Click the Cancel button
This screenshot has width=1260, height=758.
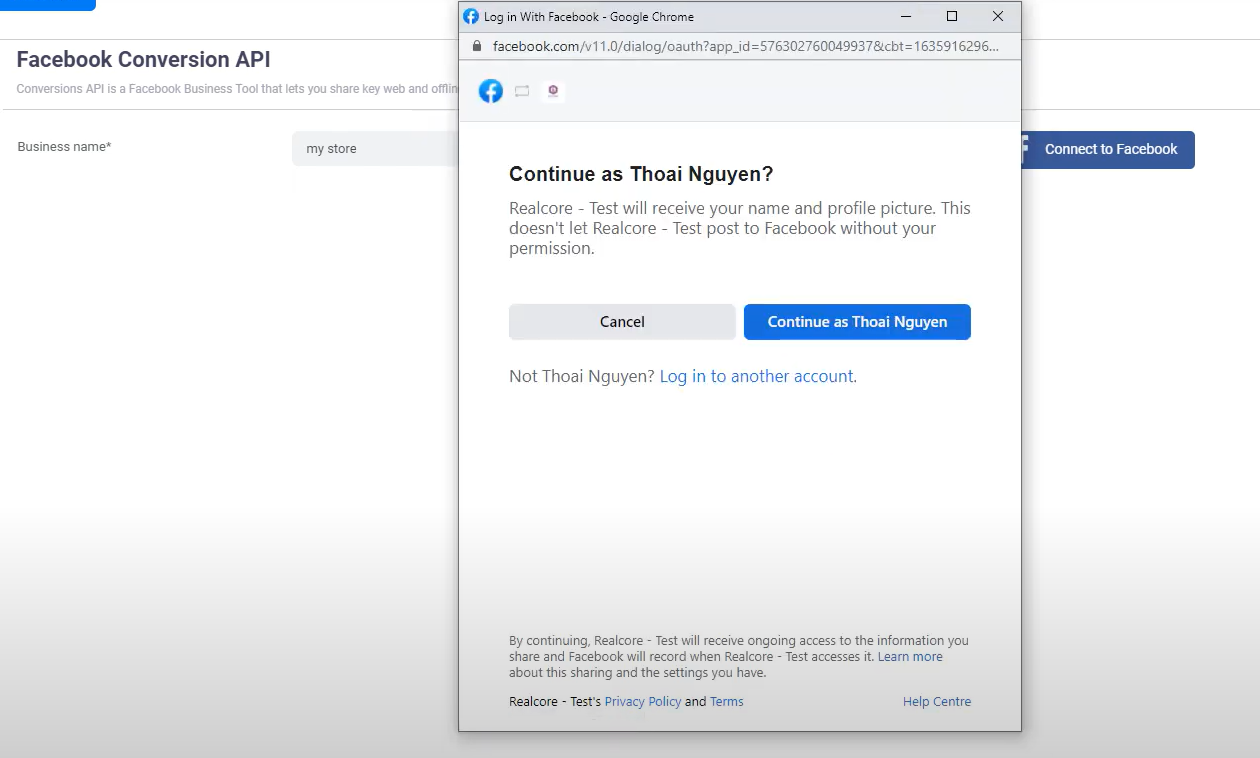(x=622, y=322)
